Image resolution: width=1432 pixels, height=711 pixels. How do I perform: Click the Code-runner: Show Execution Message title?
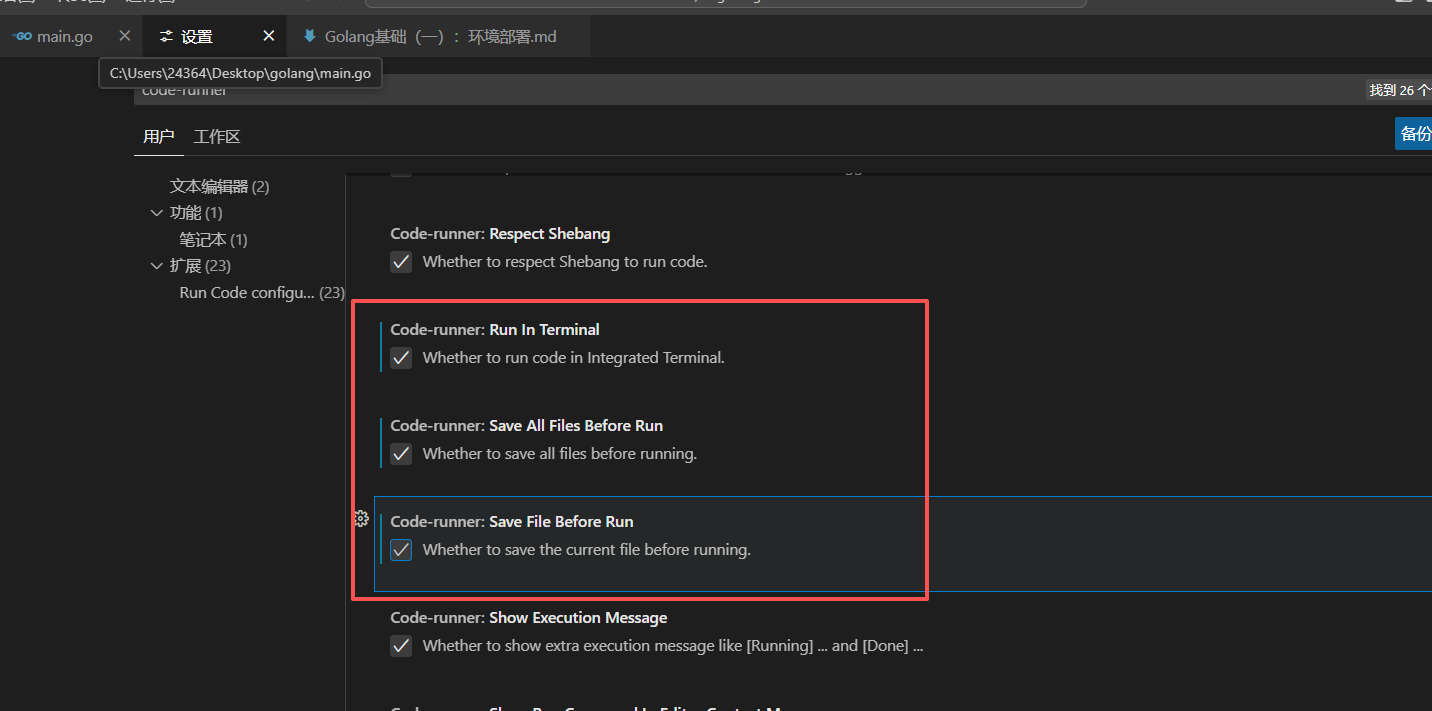point(529,618)
